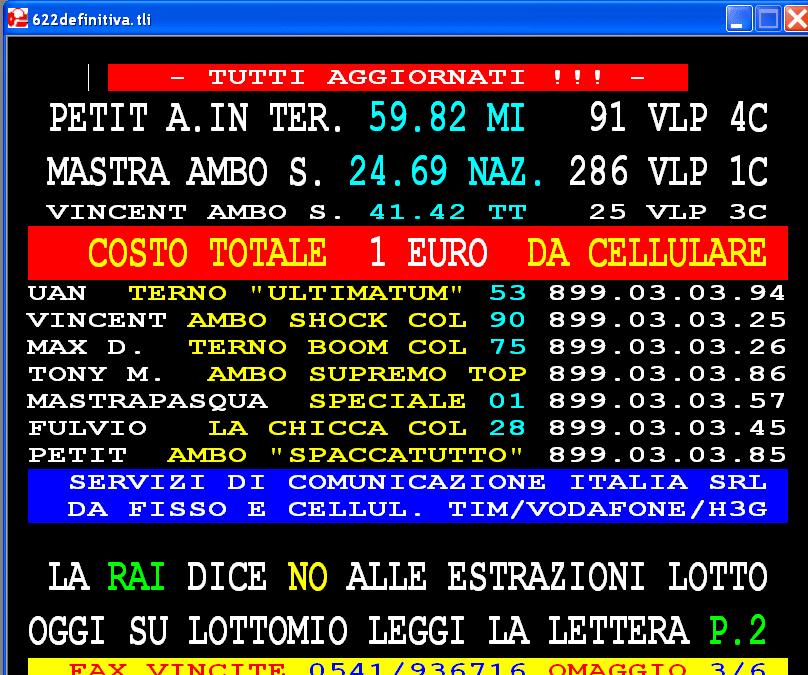The width and height of the screenshot is (808, 675).
Task: Click the 'FAX VINCITE' text on the yellow bar
Action: 177,668
